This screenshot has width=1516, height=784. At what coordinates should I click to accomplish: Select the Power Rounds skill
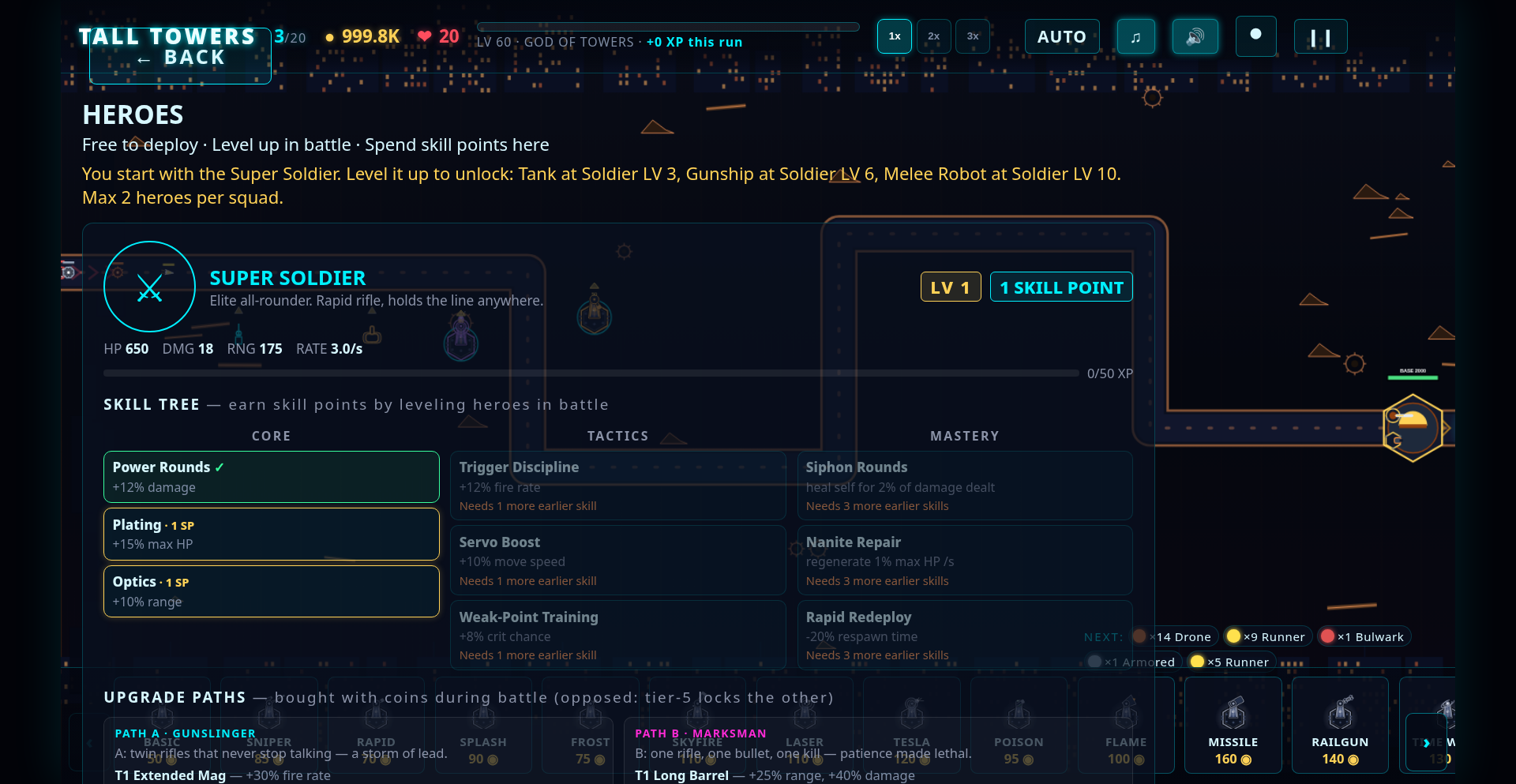click(272, 477)
